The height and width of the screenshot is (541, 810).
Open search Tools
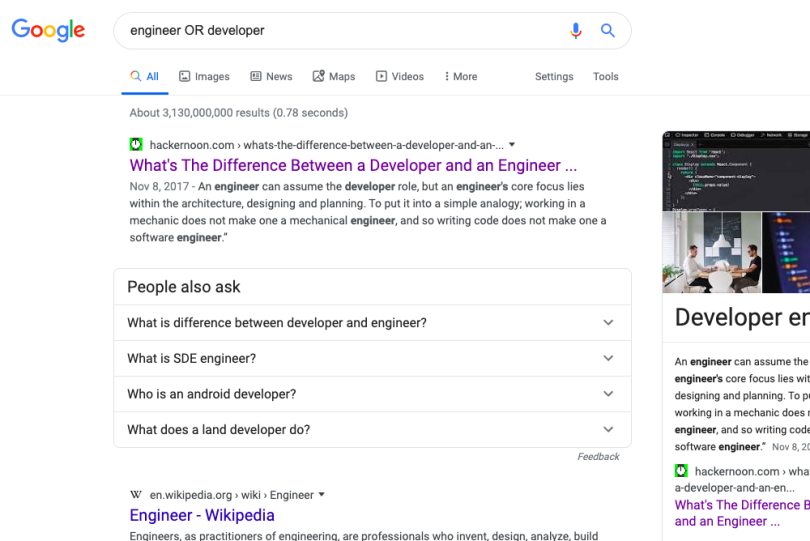point(605,76)
